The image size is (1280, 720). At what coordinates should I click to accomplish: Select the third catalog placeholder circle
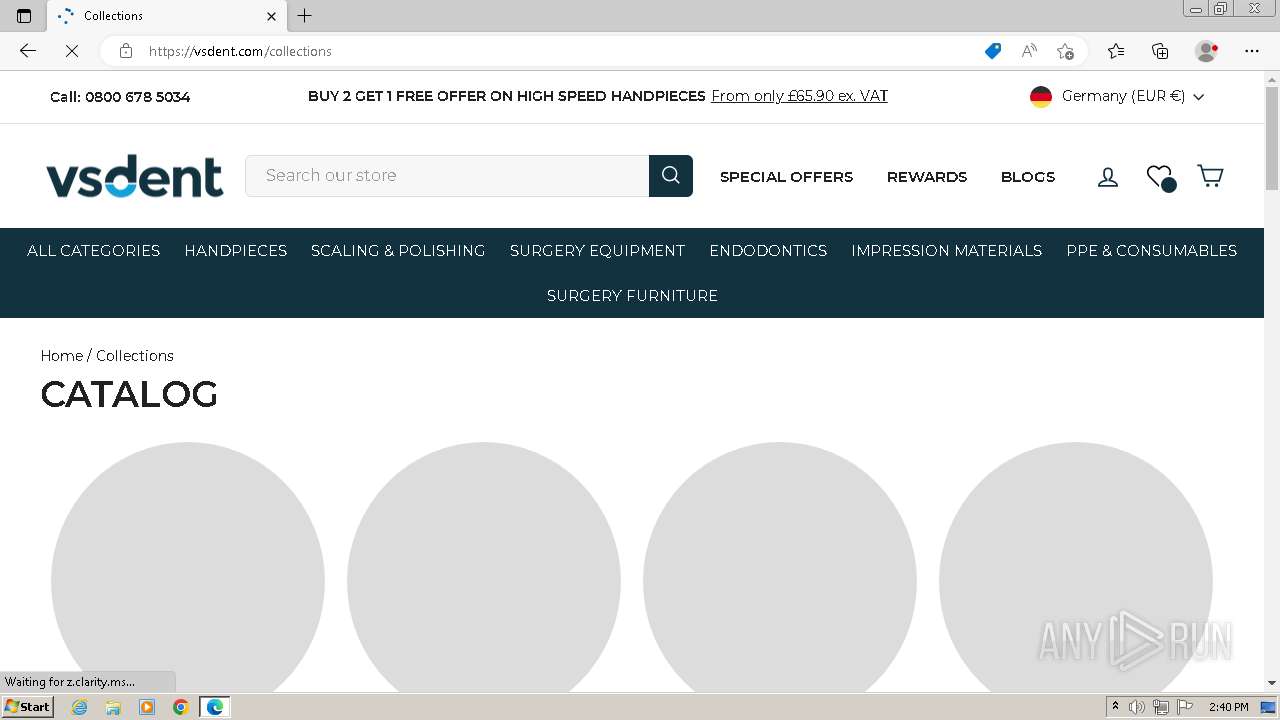pyautogui.click(x=780, y=567)
